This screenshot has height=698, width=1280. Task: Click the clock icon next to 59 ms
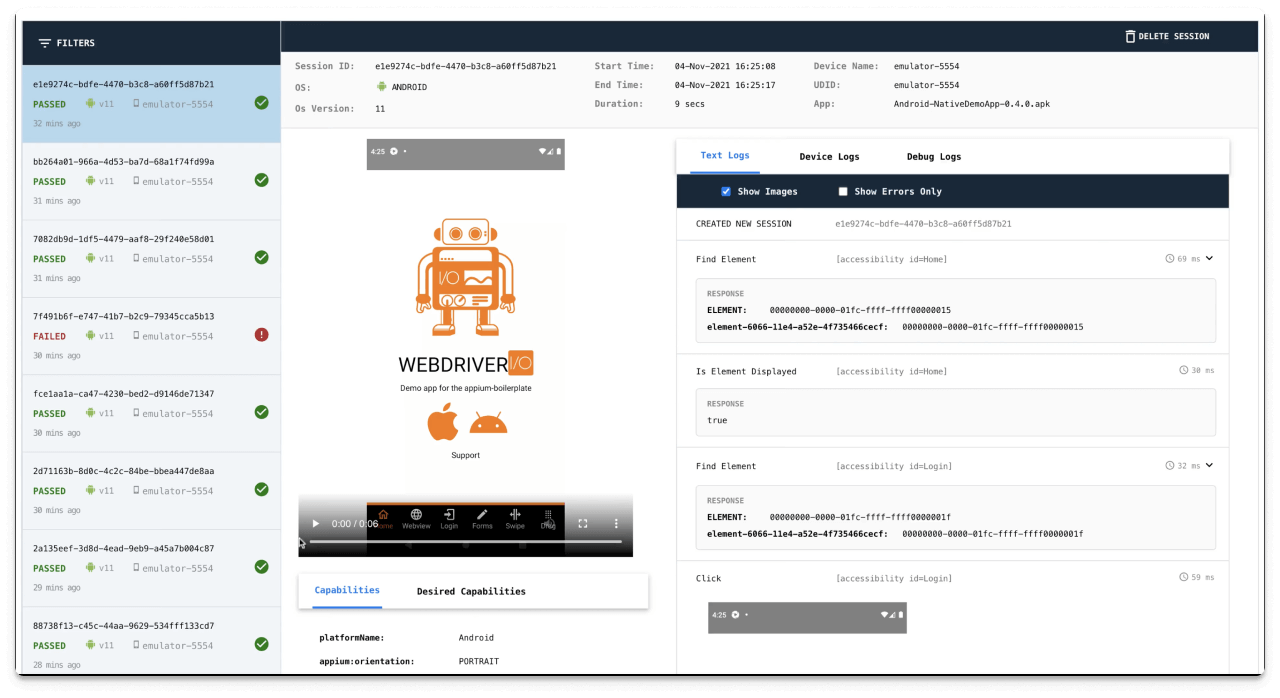[x=1184, y=577]
